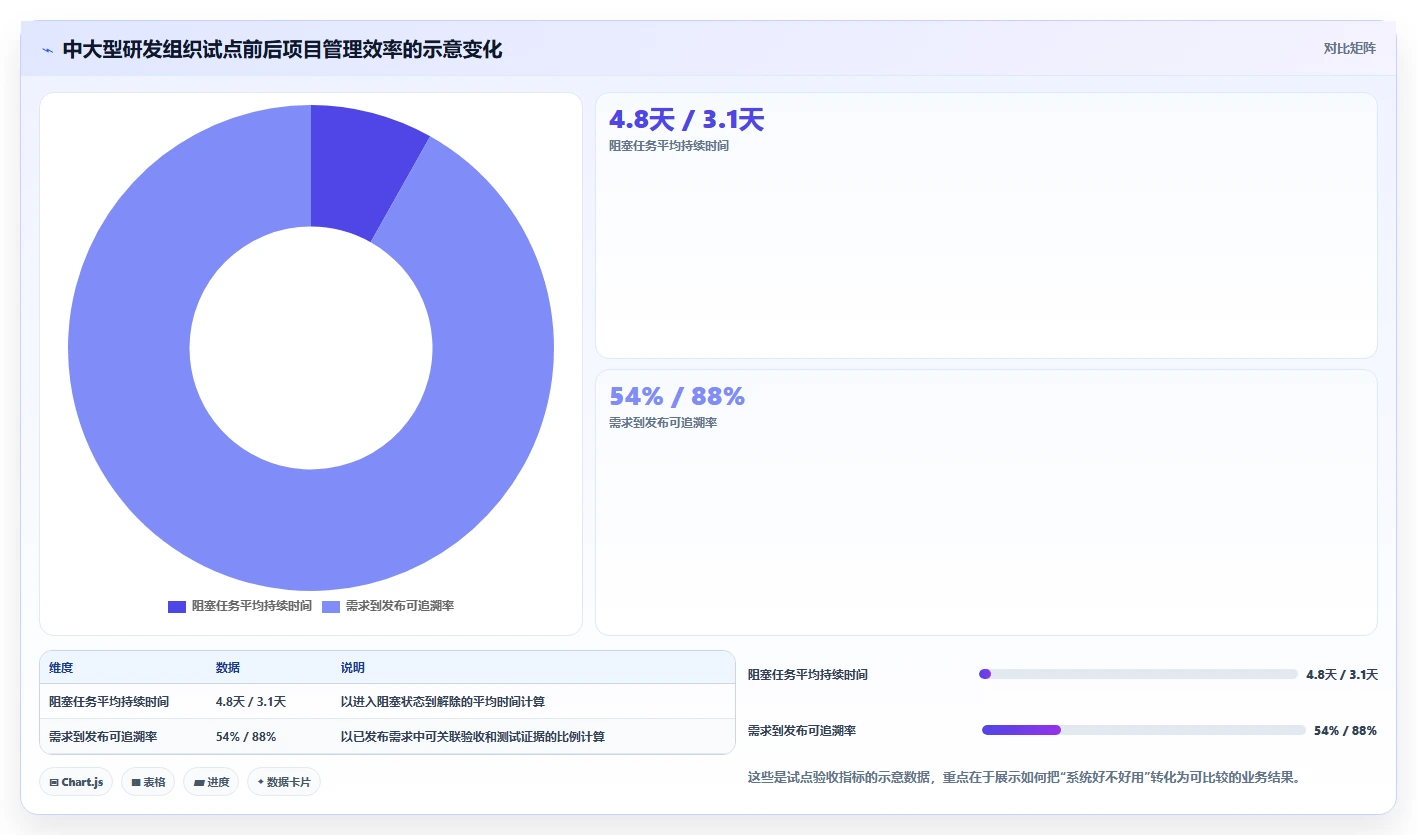
Task: Click the 54% / 88% card heading
Action: tap(677, 396)
